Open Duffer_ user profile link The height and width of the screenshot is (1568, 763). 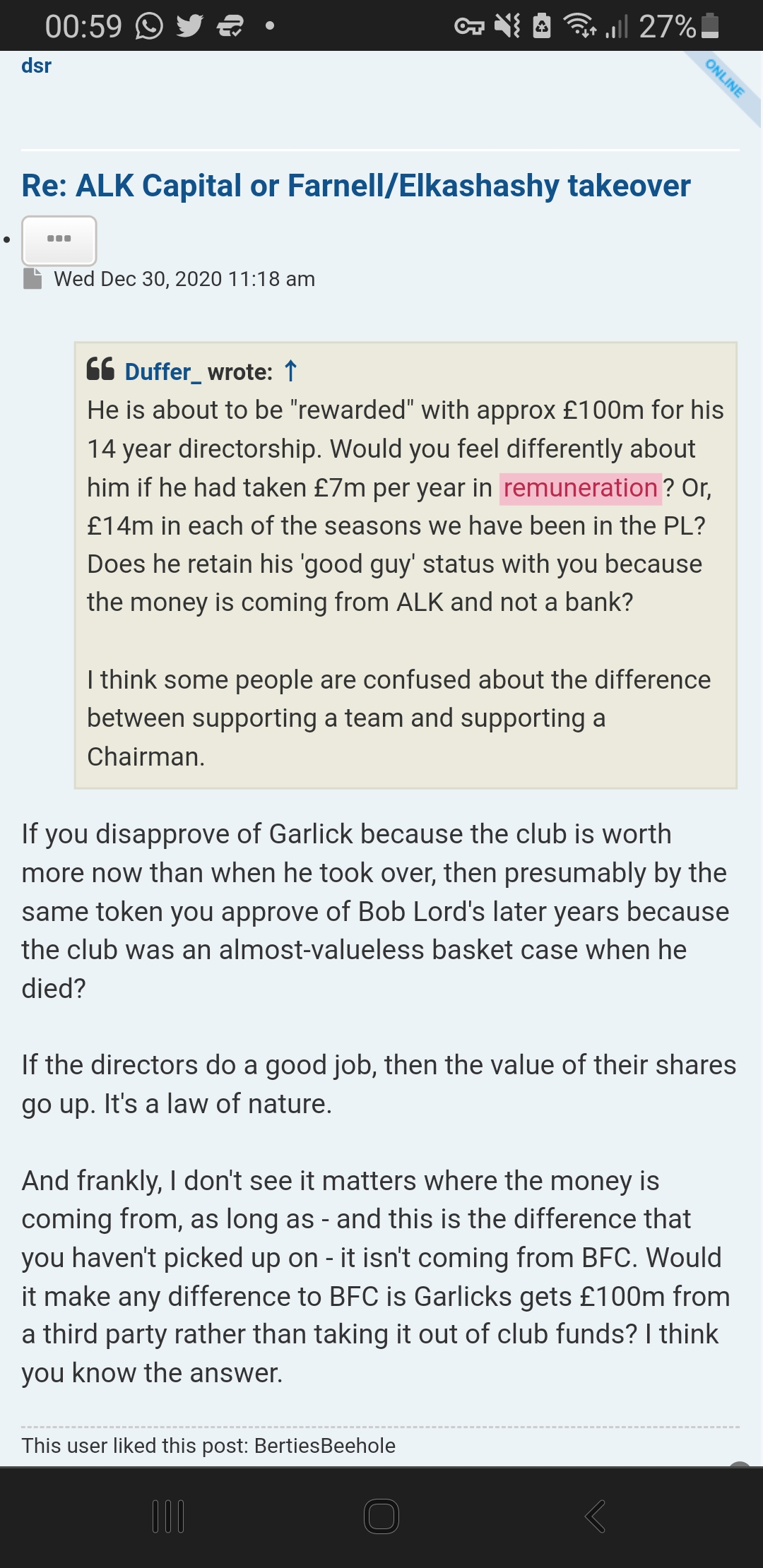162,372
